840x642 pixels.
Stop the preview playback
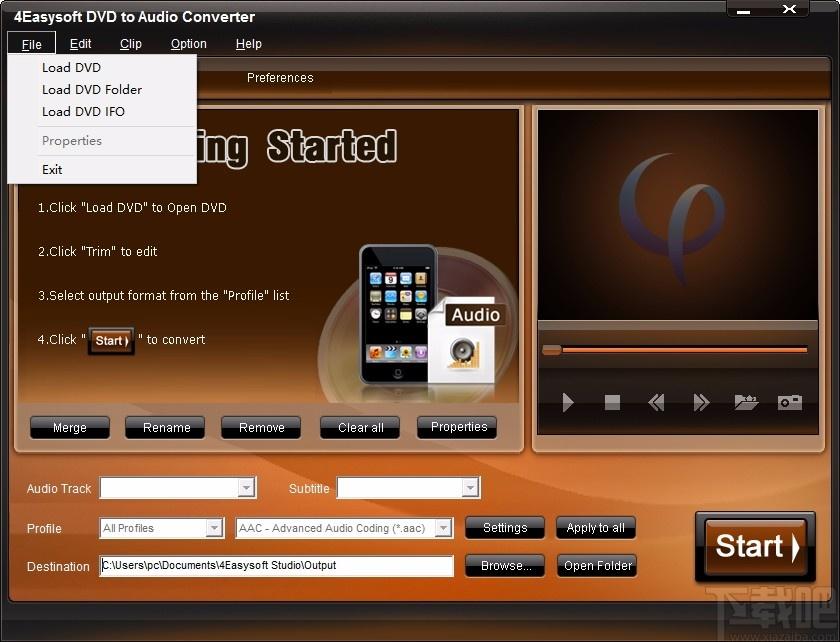point(612,402)
